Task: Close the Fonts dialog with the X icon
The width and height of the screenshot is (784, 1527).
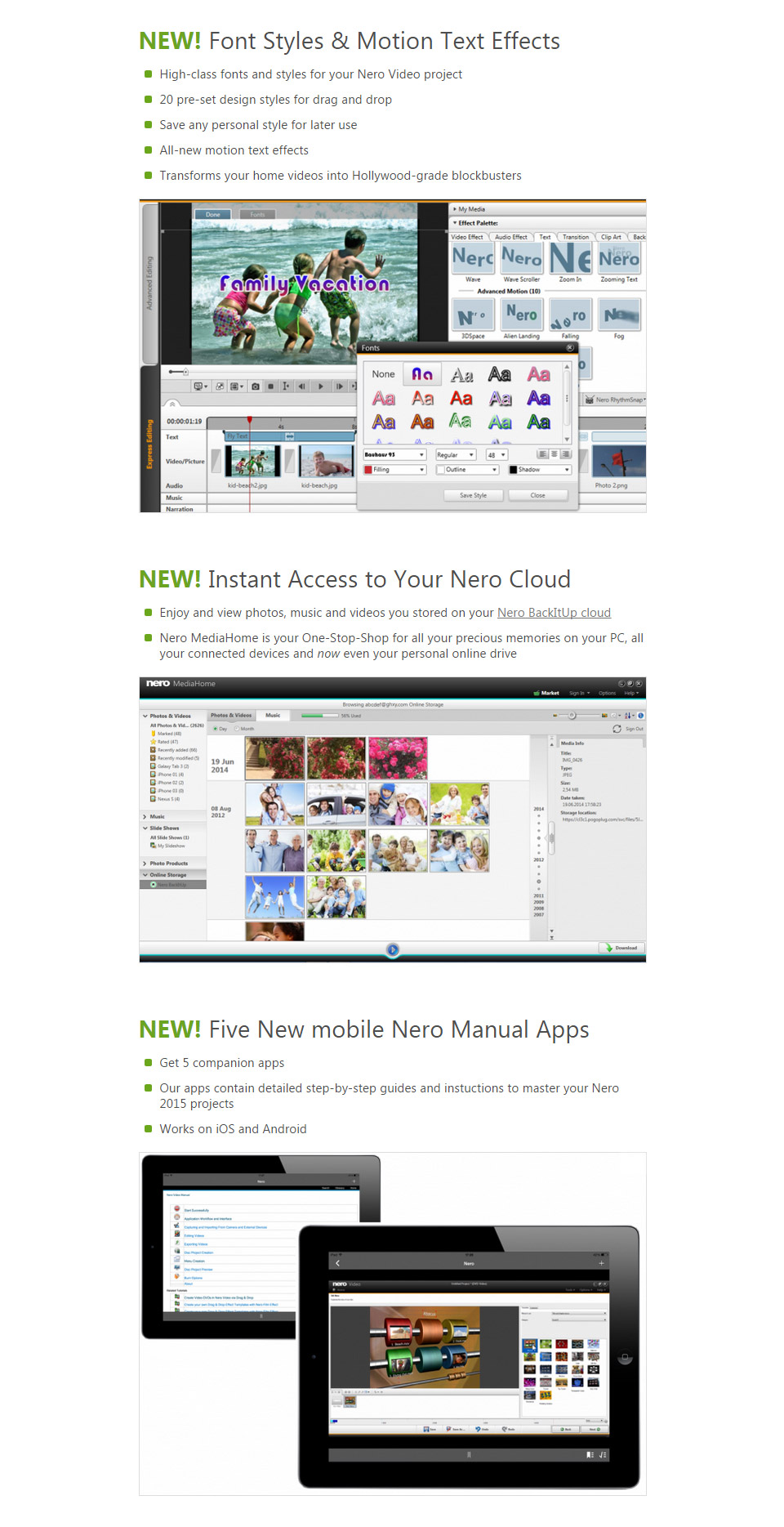Action: [x=570, y=348]
